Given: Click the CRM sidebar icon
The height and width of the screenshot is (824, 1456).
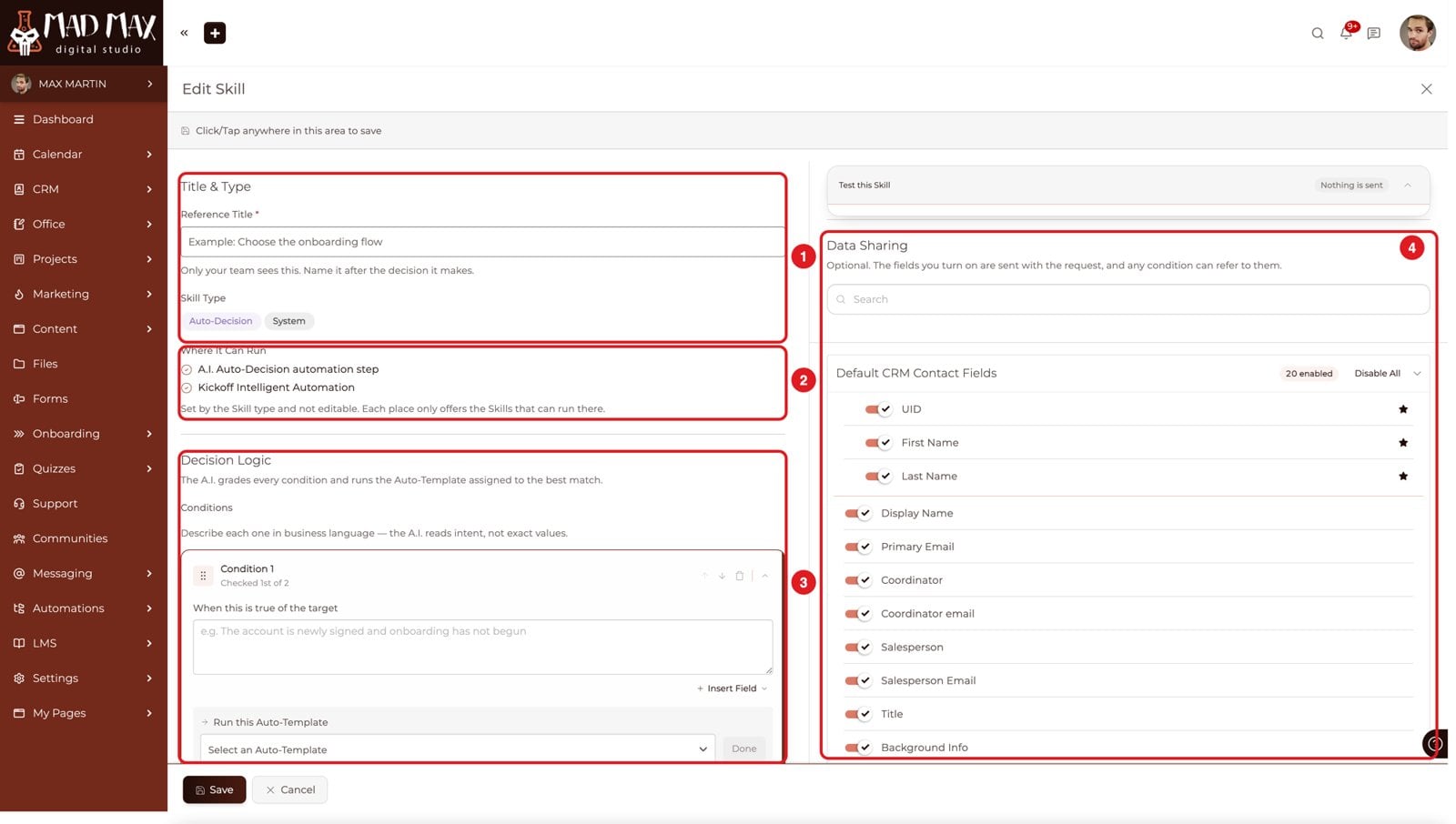Looking at the screenshot, I should click(19, 189).
